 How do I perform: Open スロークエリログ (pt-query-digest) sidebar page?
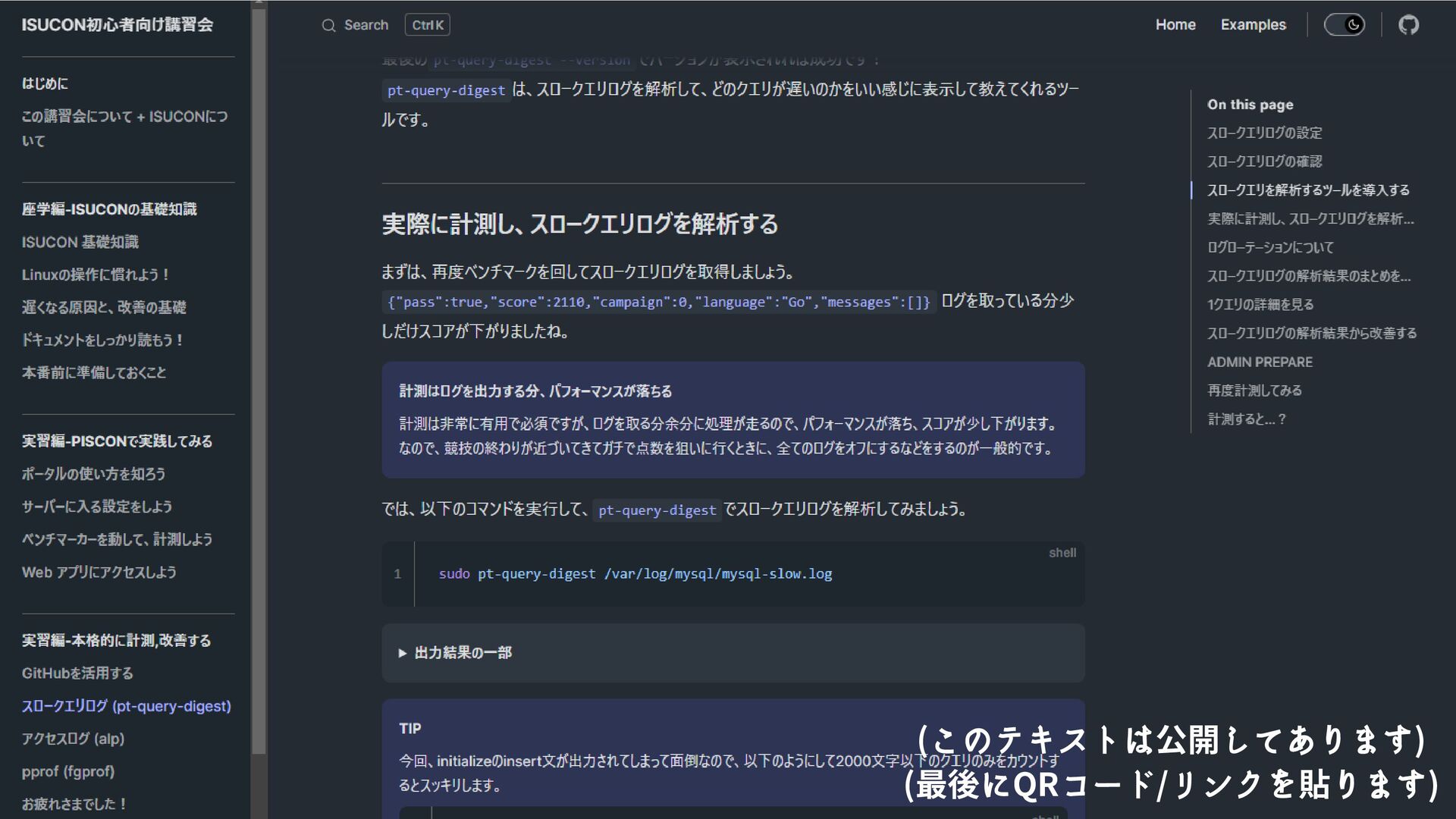(x=127, y=706)
